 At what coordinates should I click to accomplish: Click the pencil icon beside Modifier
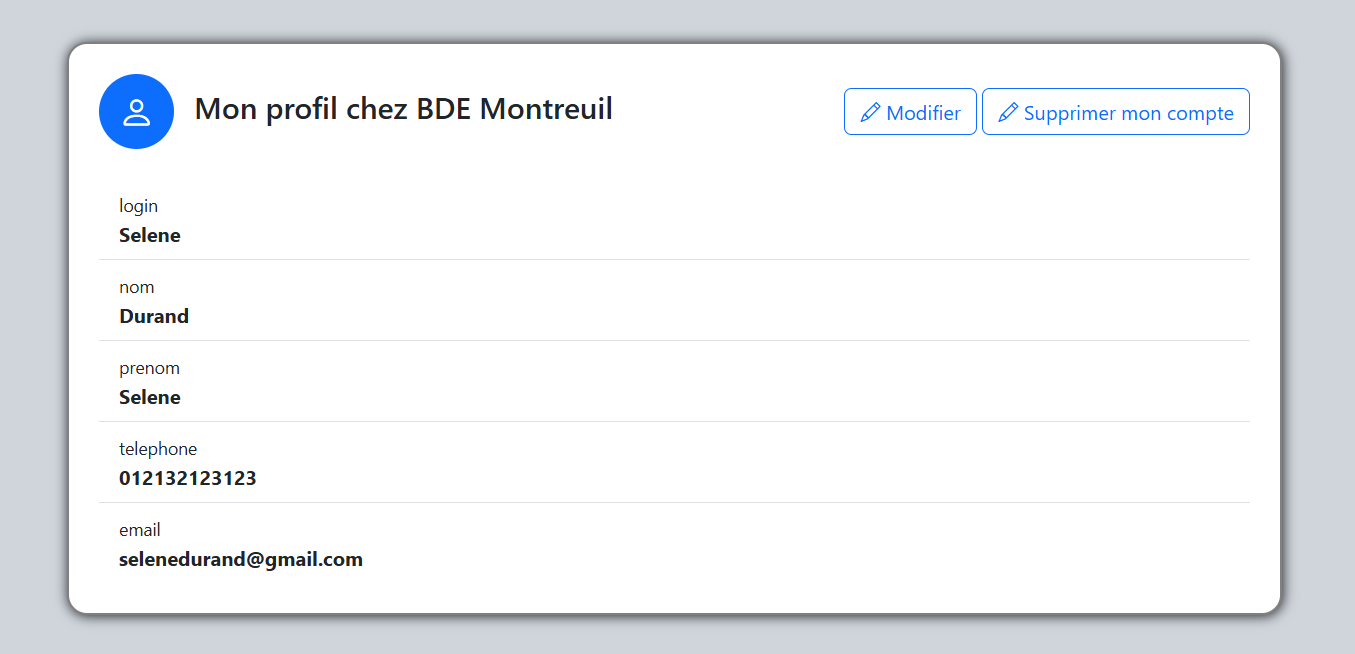click(x=870, y=112)
